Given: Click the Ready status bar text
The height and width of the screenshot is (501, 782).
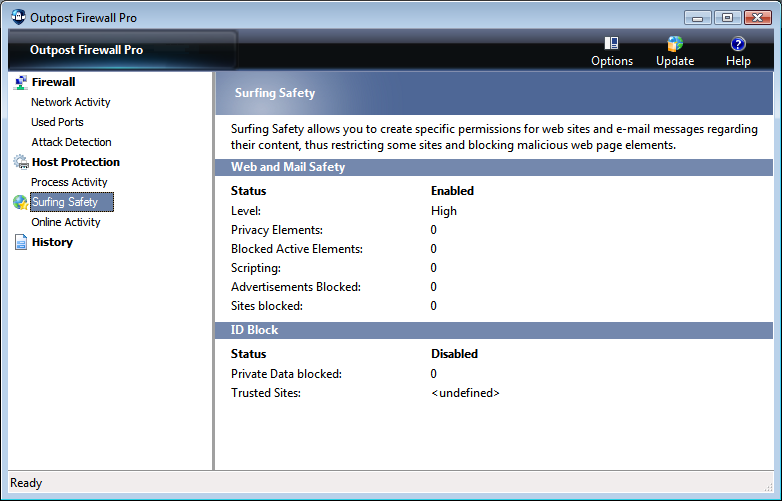Looking at the screenshot, I should tap(26, 483).
